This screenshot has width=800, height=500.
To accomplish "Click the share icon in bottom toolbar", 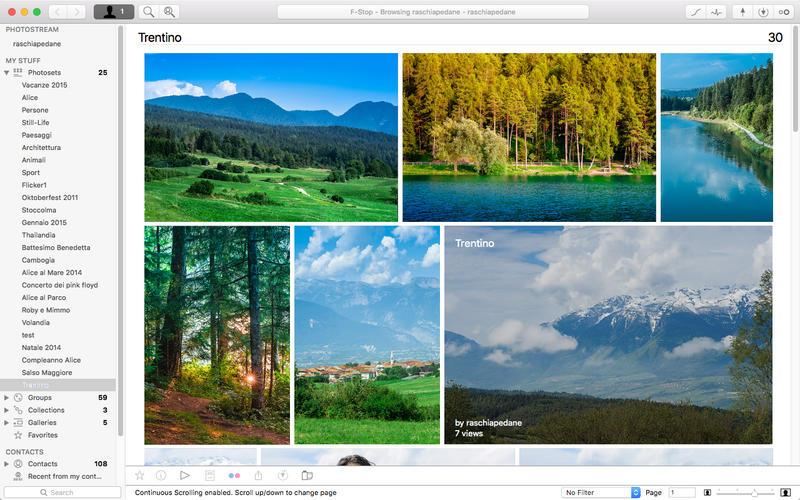I will (x=258, y=475).
